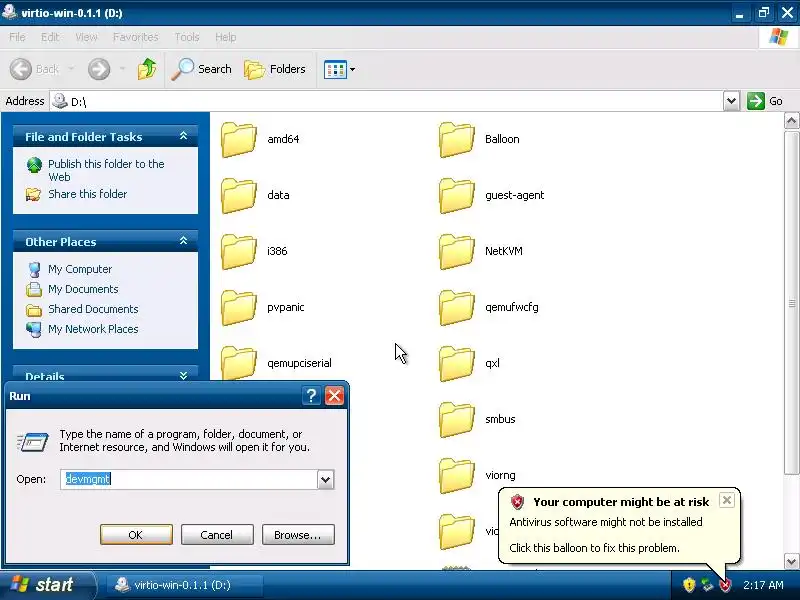Click the vertical scrollbar thumb

click(x=791, y=303)
